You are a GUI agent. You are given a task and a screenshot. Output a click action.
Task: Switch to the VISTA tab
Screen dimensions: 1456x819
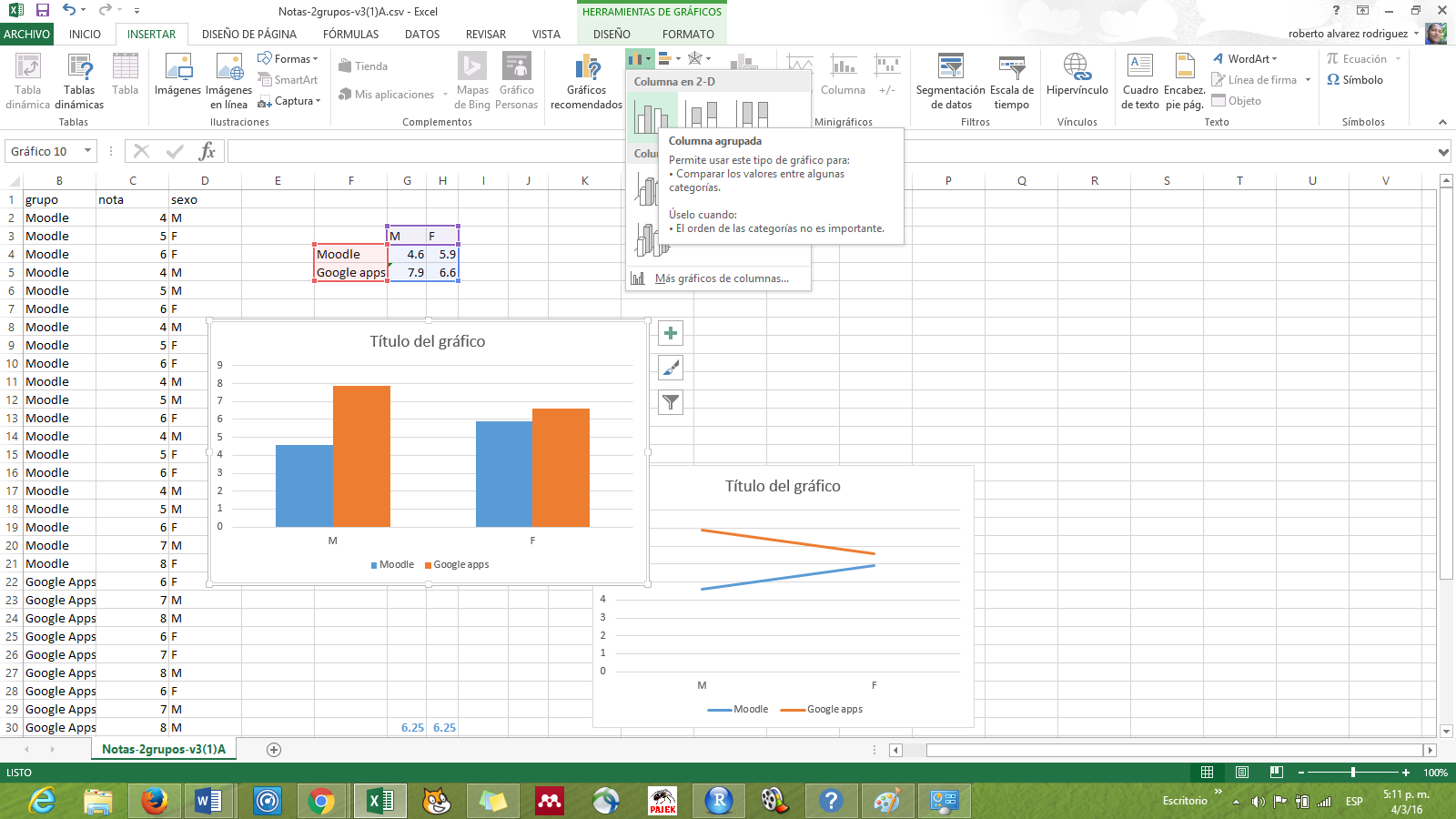click(x=546, y=34)
